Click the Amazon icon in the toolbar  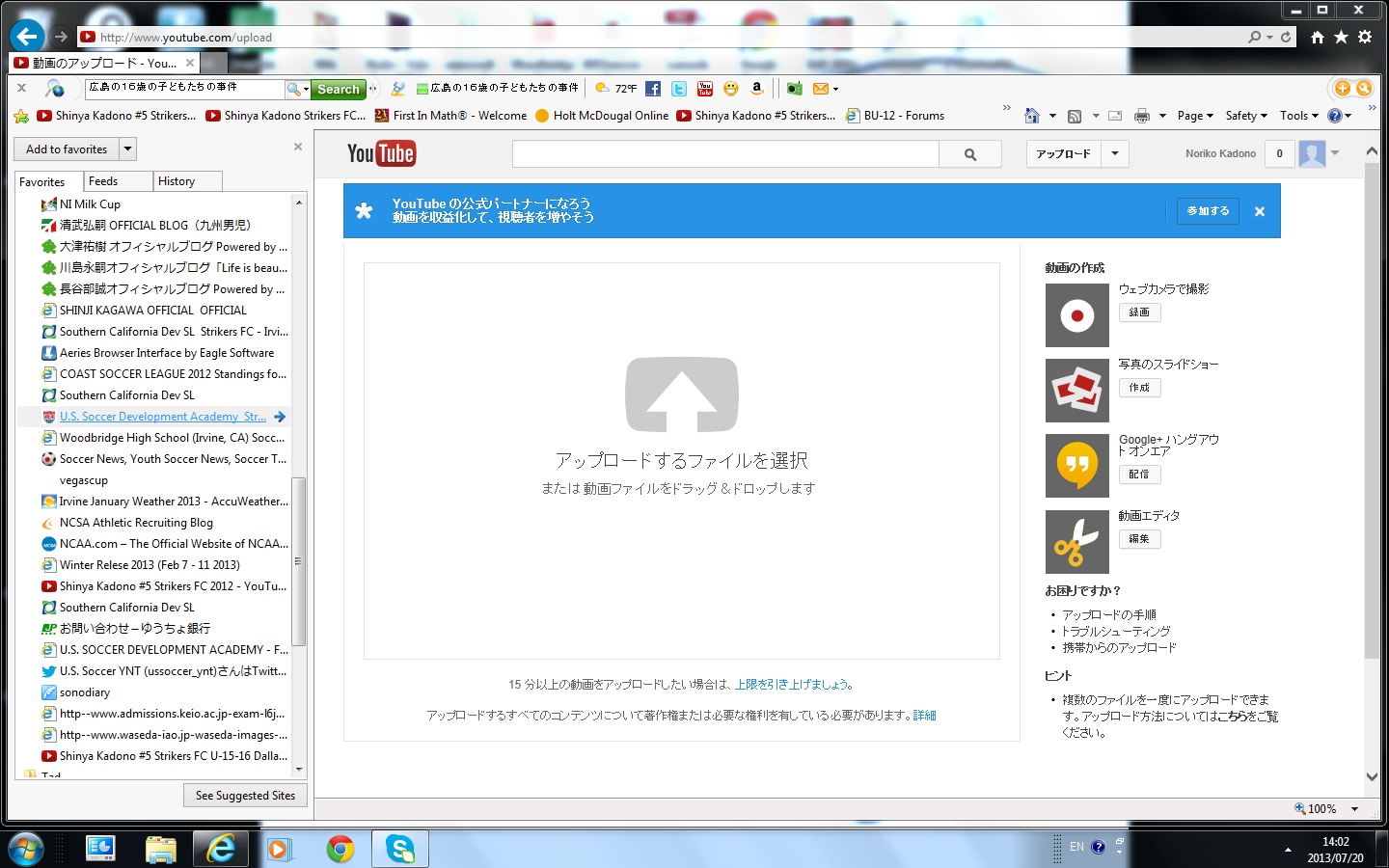coord(757,89)
